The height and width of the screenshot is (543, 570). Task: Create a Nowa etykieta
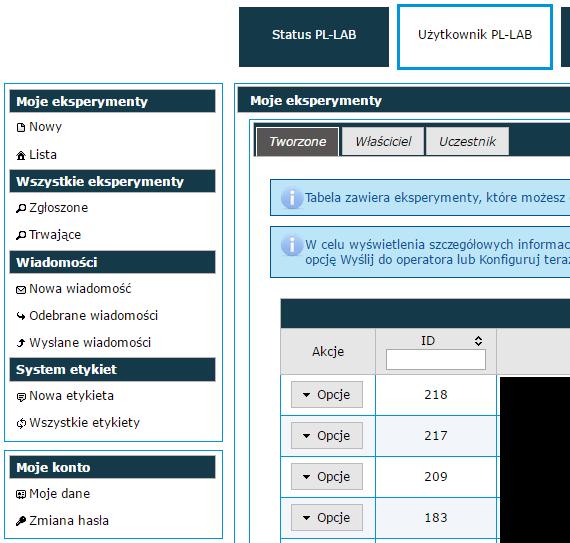point(71,396)
